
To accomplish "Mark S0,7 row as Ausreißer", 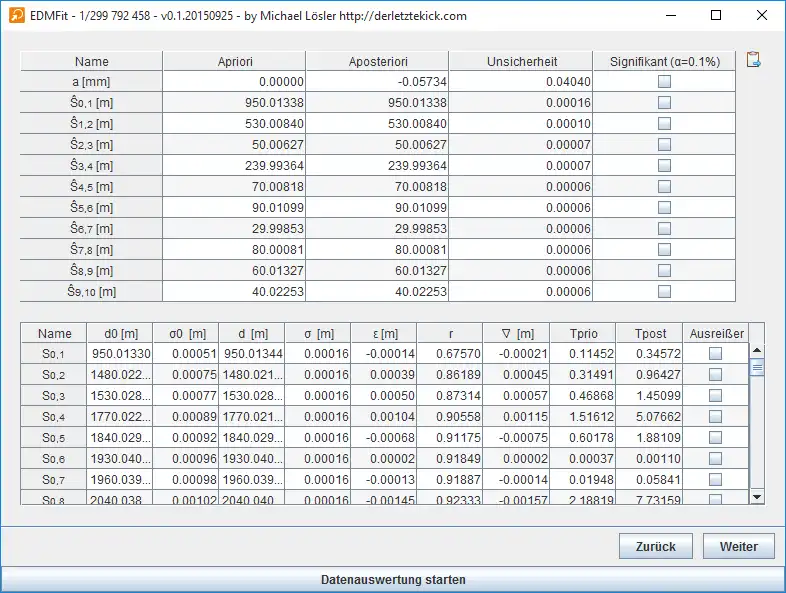I will click(715, 480).
